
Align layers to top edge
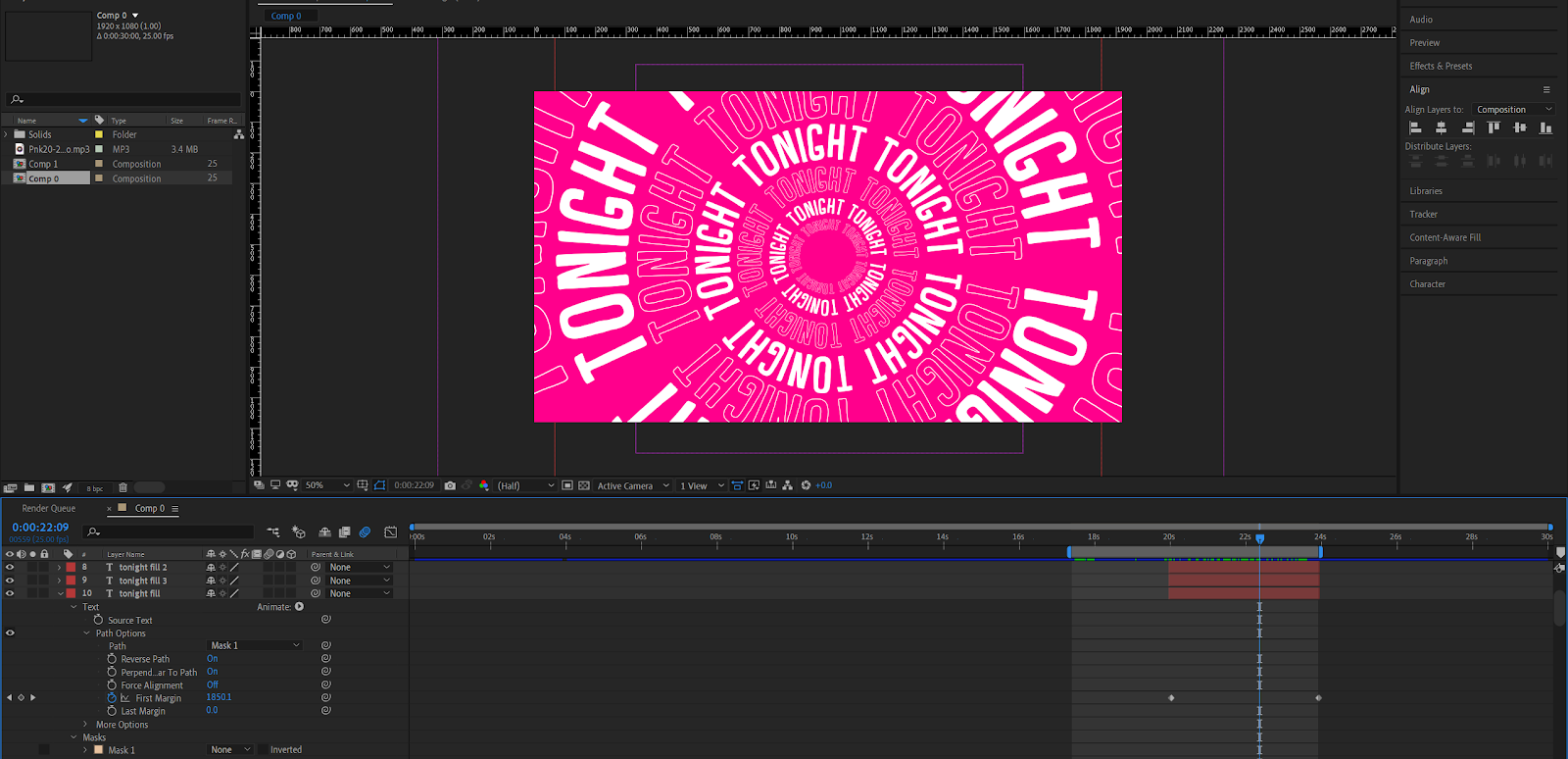(1494, 127)
